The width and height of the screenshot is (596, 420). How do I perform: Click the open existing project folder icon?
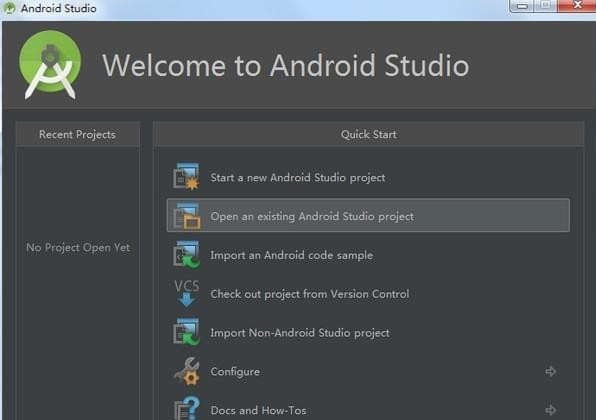186,216
